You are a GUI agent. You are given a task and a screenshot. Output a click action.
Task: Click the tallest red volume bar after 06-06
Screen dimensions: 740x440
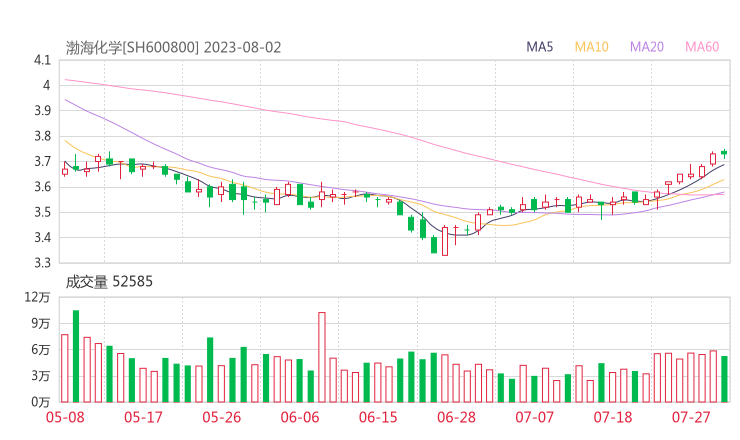[x=322, y=357]
